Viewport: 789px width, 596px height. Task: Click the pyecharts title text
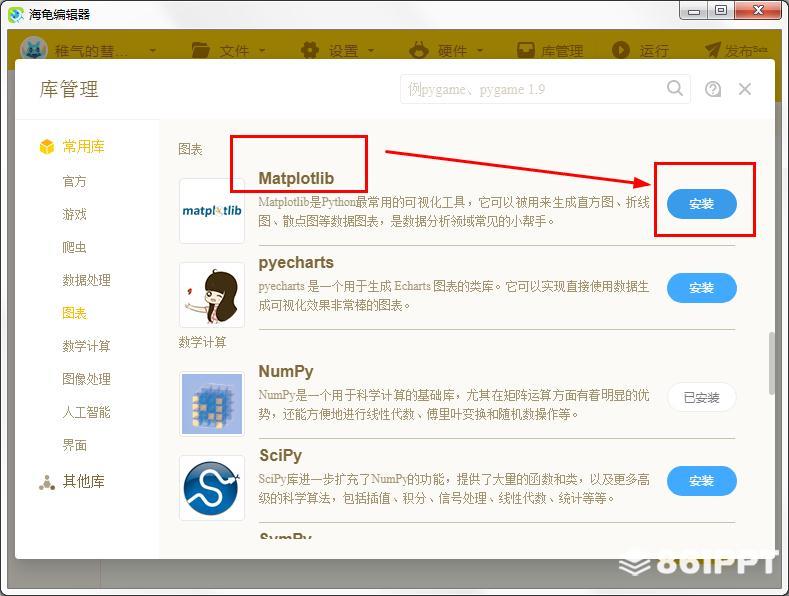[296, 263]
